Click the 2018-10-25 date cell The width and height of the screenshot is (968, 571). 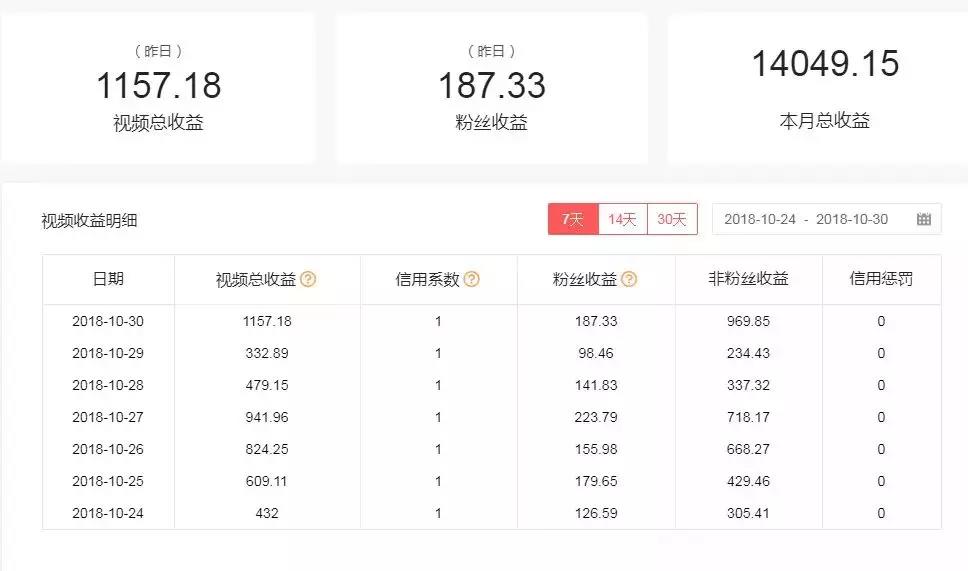pos(108,481)
